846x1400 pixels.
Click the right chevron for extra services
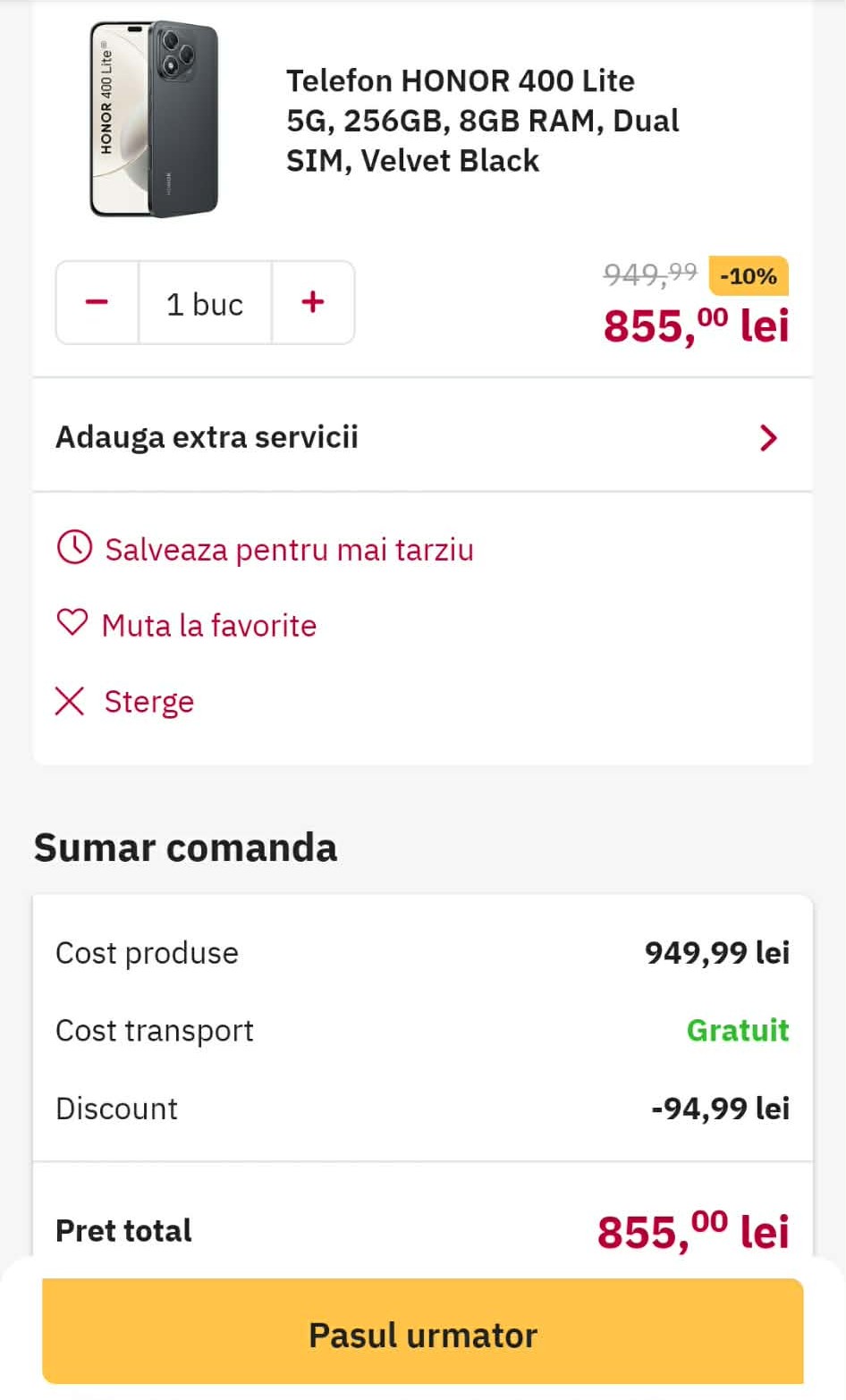click(x=768, y=437)
